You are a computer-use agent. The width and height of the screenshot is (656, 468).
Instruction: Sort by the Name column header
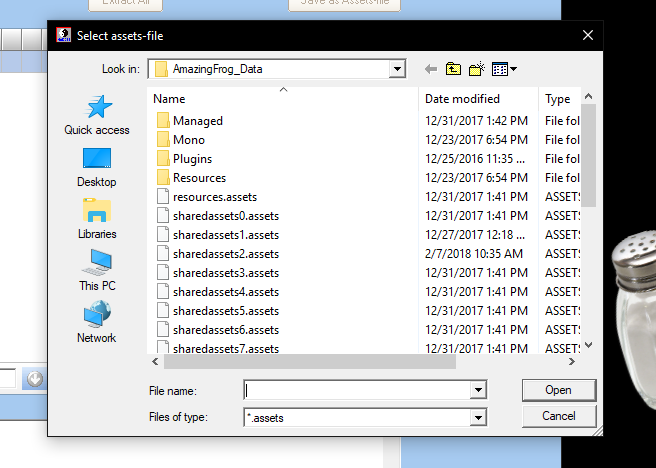283,99
